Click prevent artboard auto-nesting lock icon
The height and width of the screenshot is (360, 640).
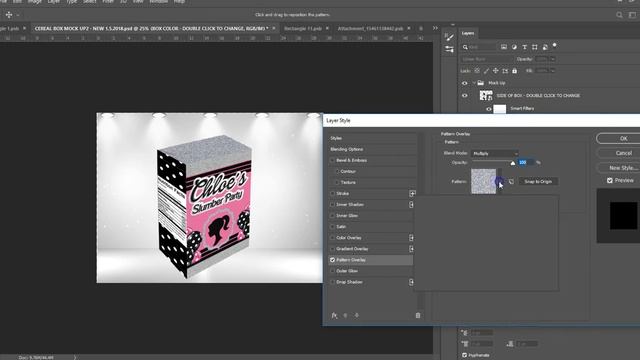[x=505, y=71]
